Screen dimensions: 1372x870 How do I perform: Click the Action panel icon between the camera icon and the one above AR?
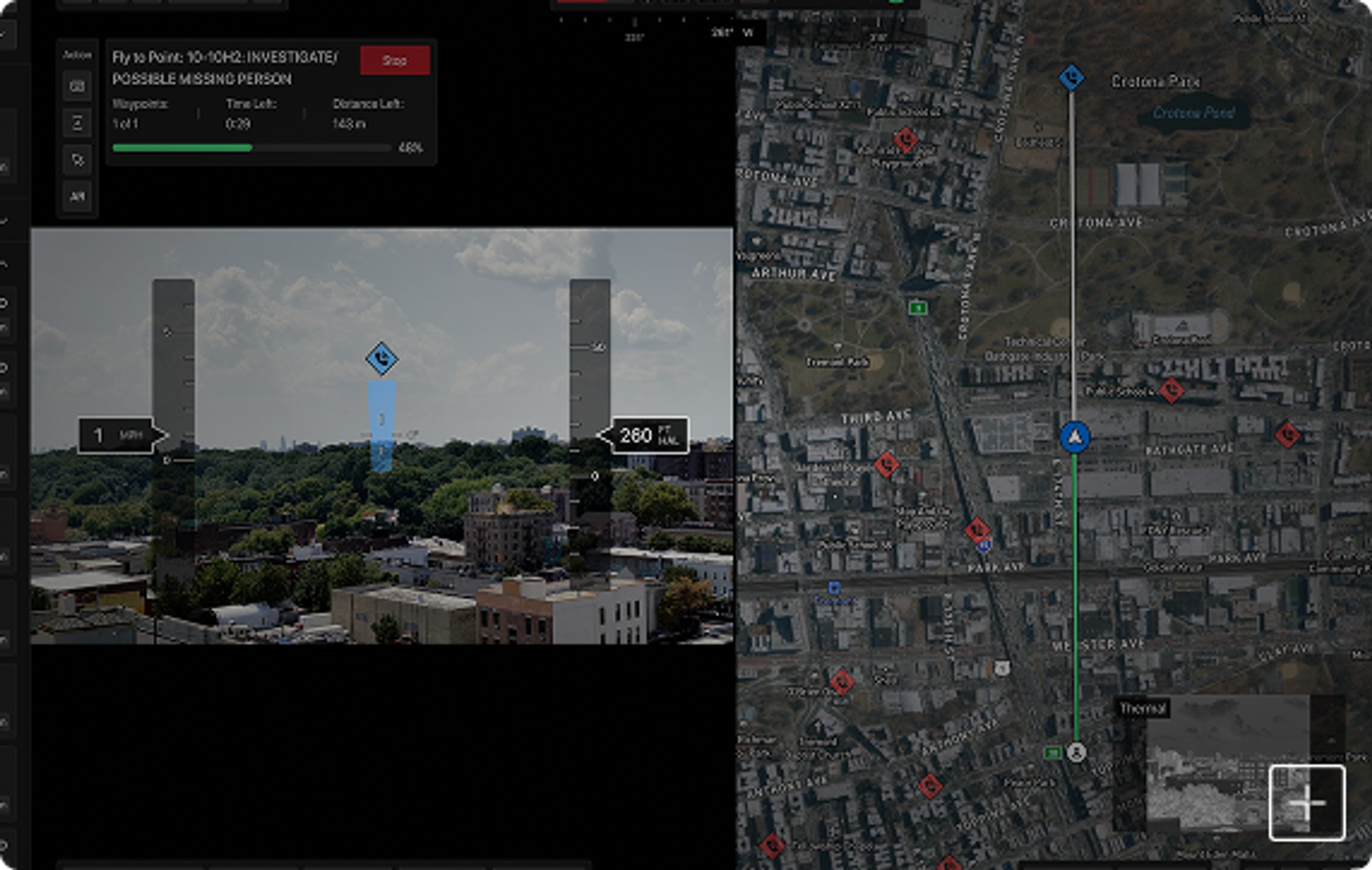point(77,123)
